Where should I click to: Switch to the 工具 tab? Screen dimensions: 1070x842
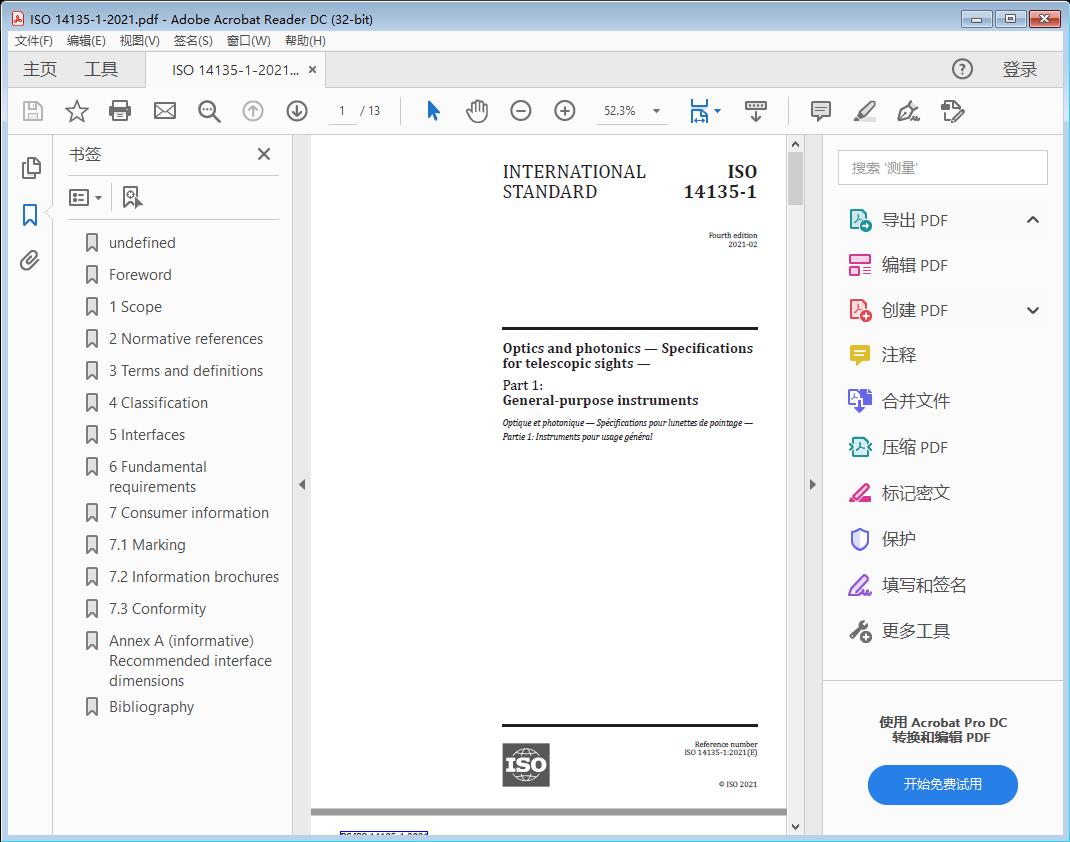click(x=101, y=69)
